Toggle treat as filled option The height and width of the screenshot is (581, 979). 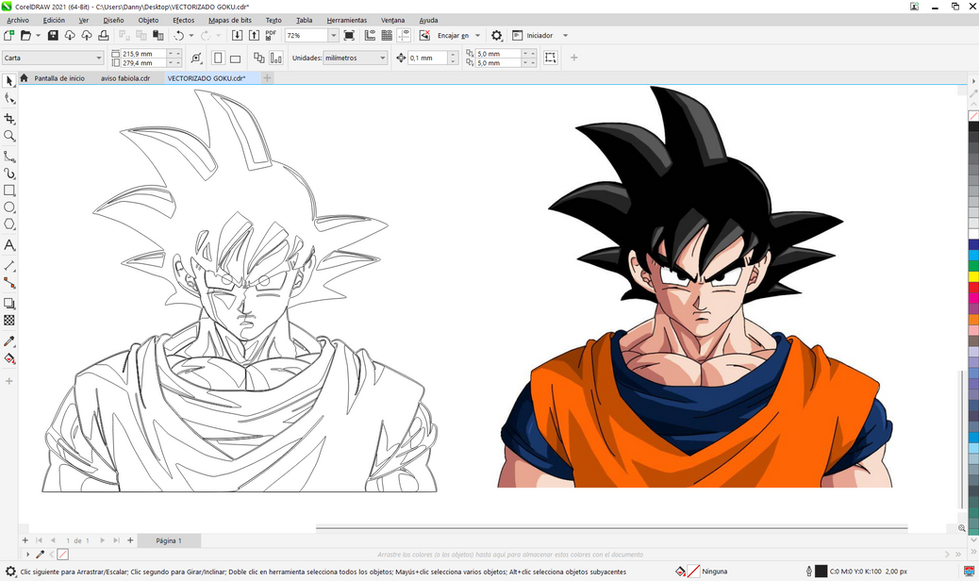[550, 57]
